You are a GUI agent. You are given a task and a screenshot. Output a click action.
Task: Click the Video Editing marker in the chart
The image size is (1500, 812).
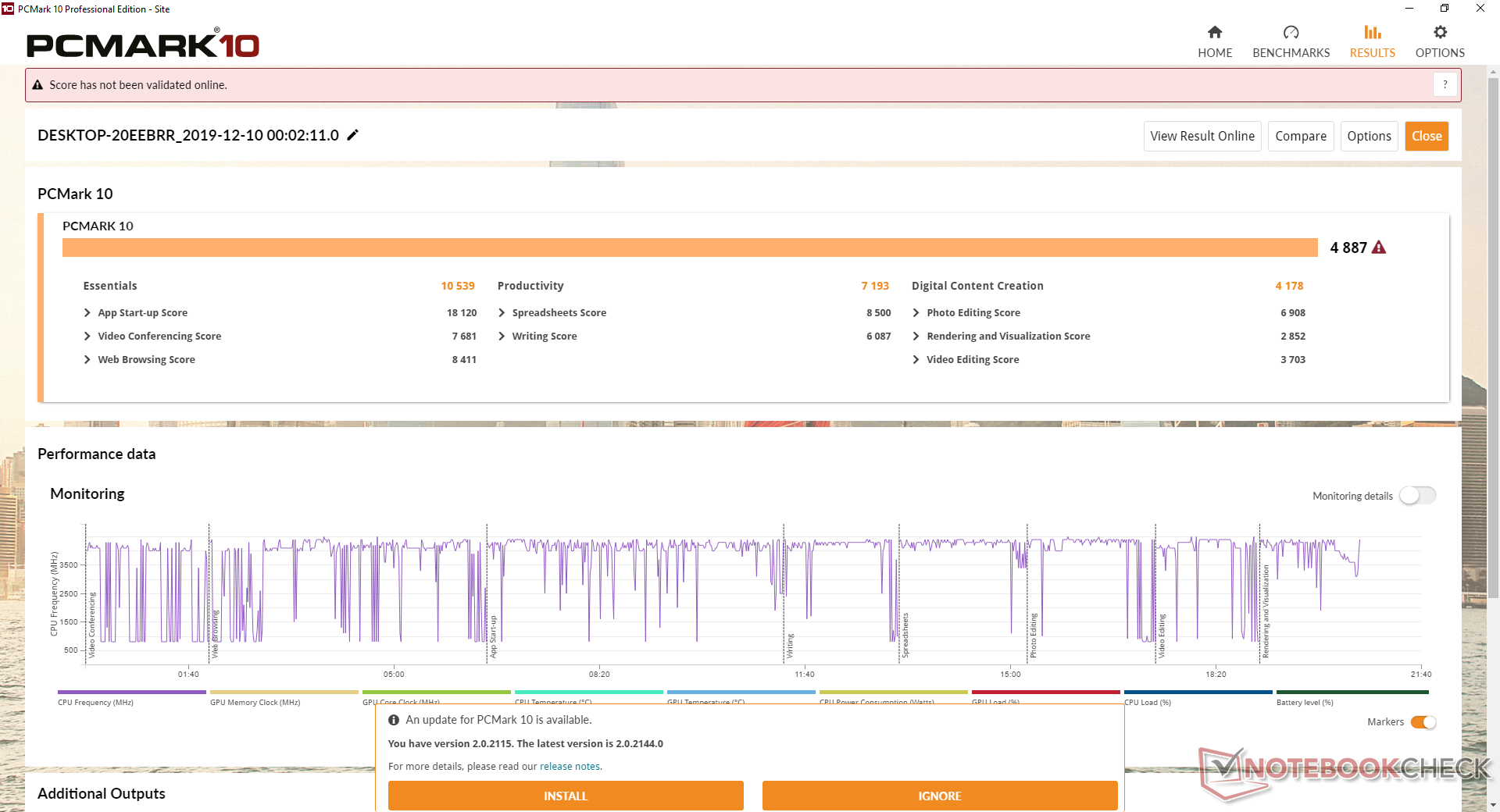[x=1162, y=636]
